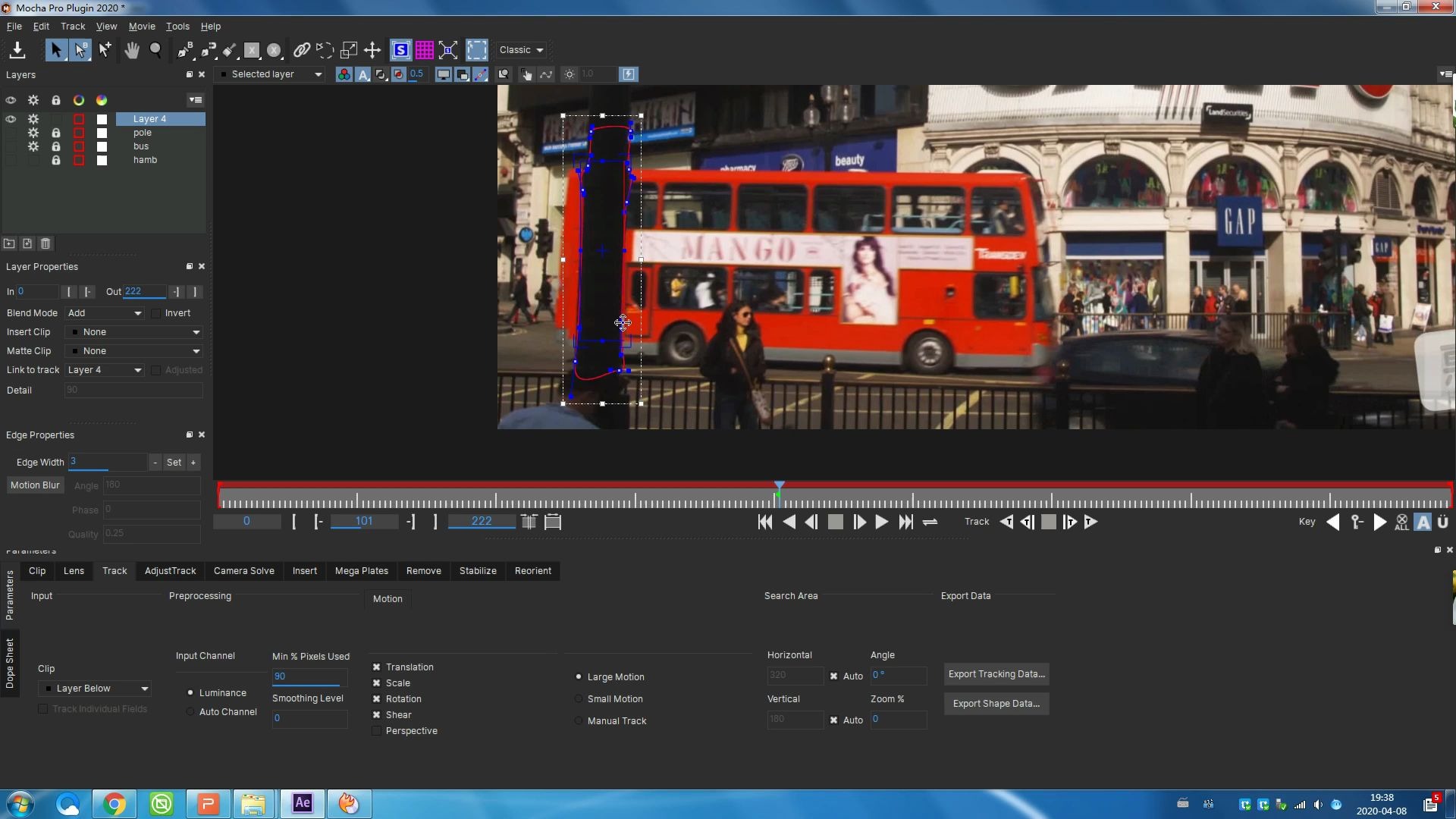Viewport: 1456px width, 819px height.
Task: Expand the Insert Clip dropdown
Action: point(196,331)
